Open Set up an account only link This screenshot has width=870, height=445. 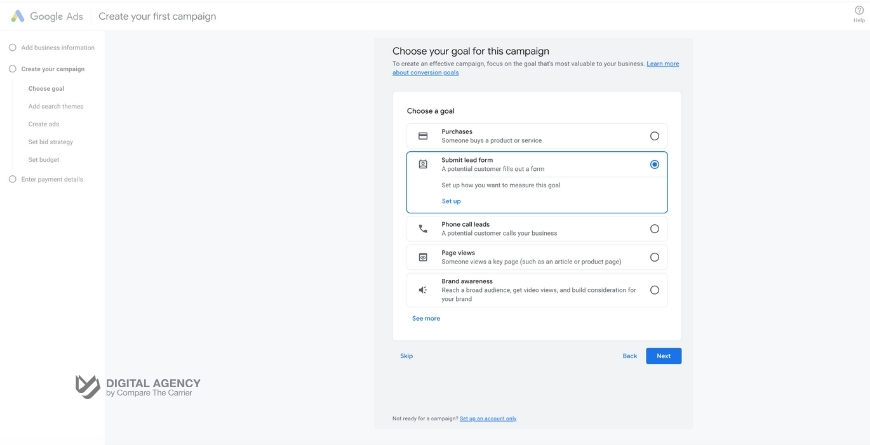tap(488, 418)
